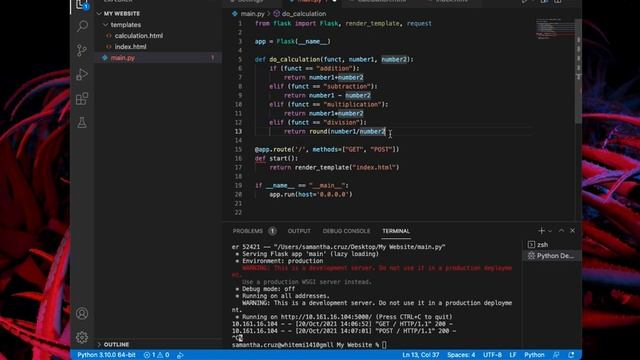Click the terminal prompt input cursor

(x=384, y=345)
